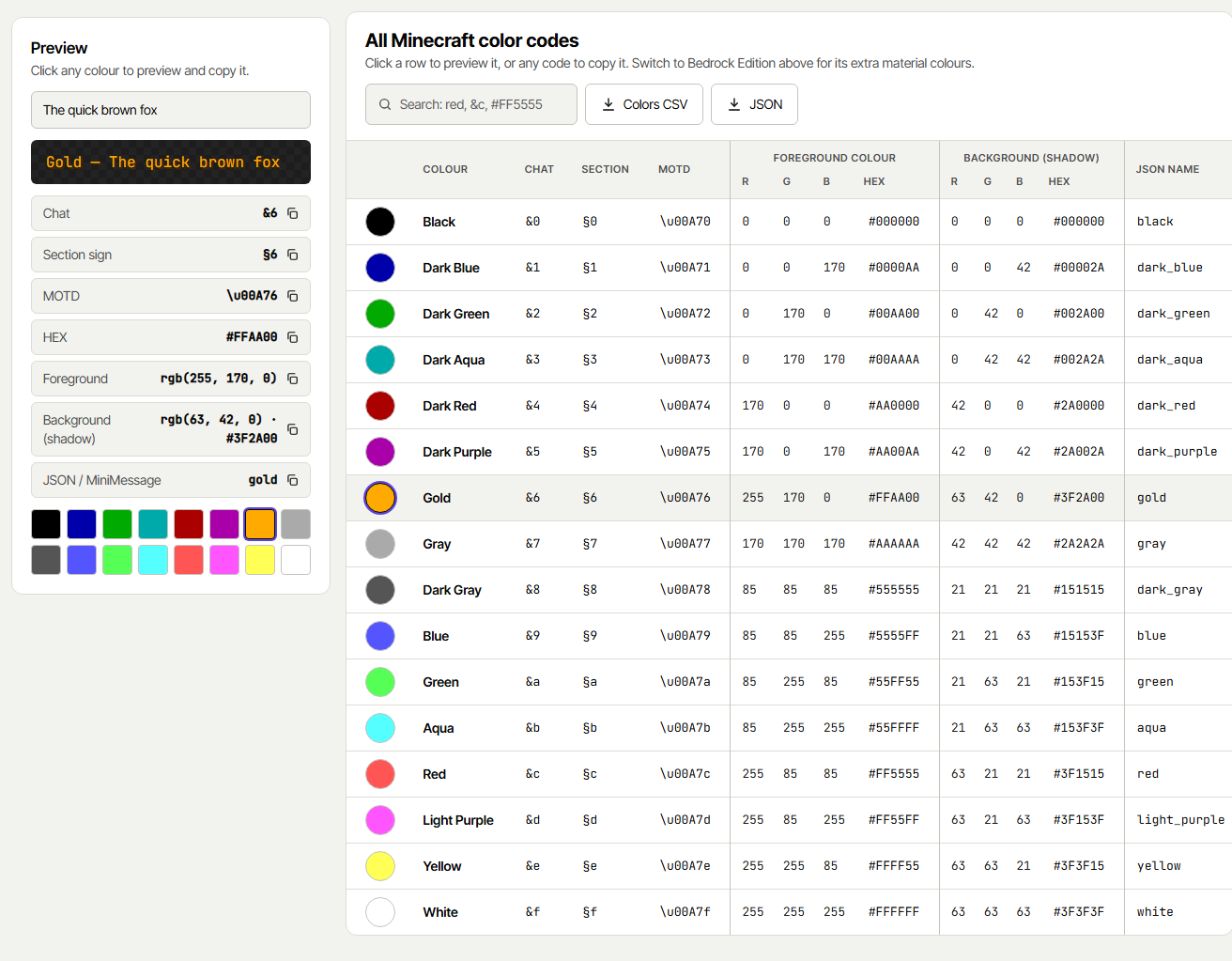Copy the Chat code &6
Screen dimensions: 1232x961
[x=292, y=213]
